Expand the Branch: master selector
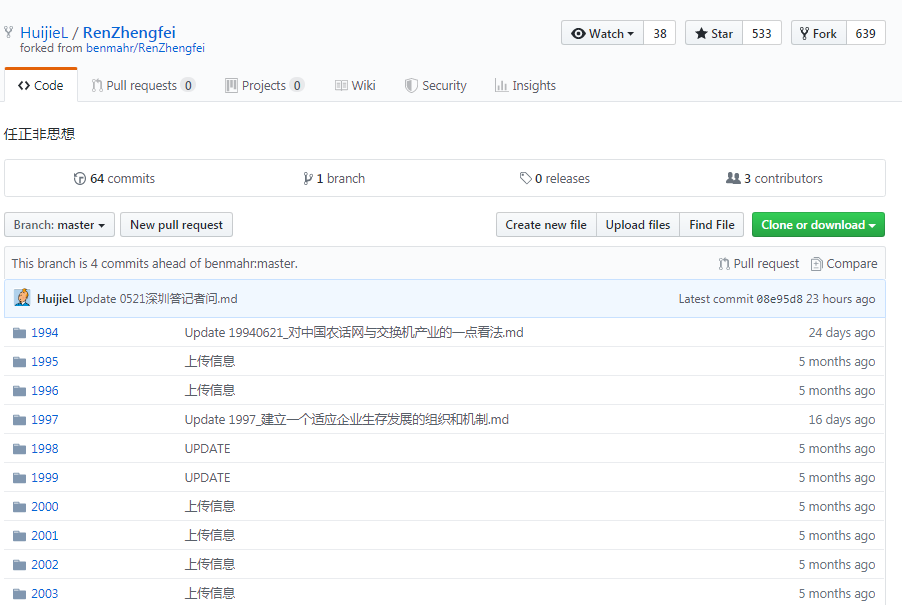The width and height of the screenshot is (902, 605). [59, 225]
